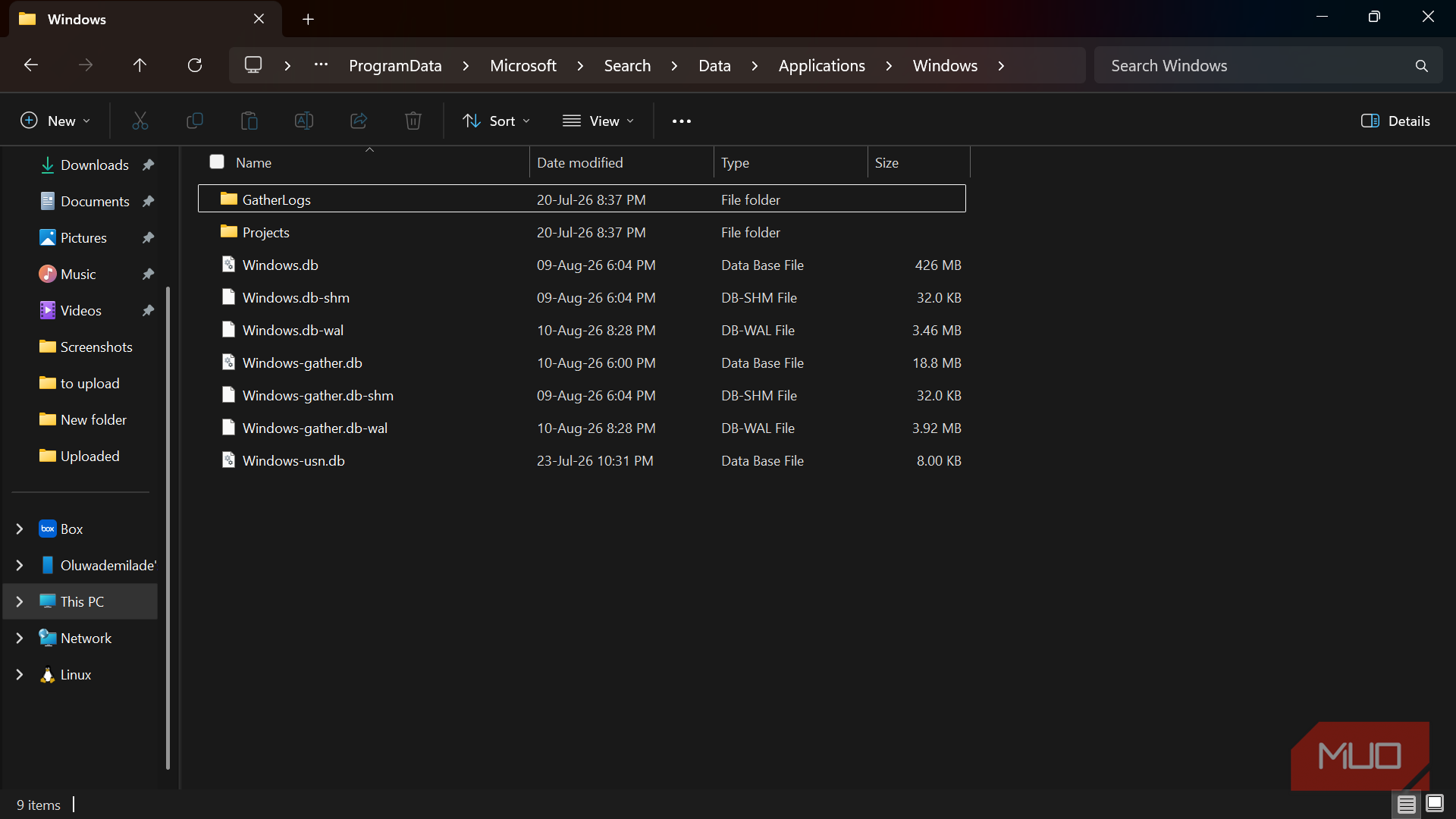The width and height of the screenshot is (1456, 819).
Task: Toggle the Details pane button
Action: (1395, 121)
